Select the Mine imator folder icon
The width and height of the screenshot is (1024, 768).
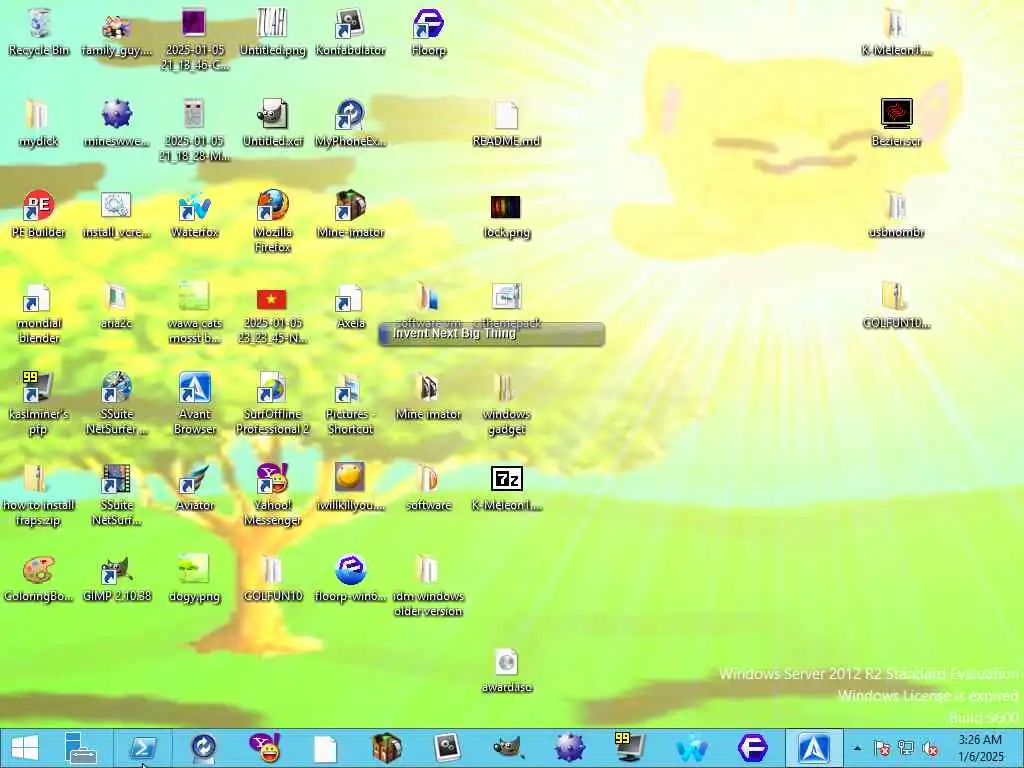[x=428, y=396]
